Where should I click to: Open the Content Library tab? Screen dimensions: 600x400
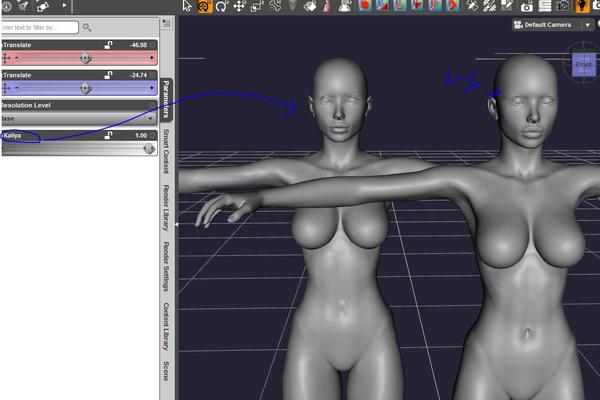click(x=166, y=327)
